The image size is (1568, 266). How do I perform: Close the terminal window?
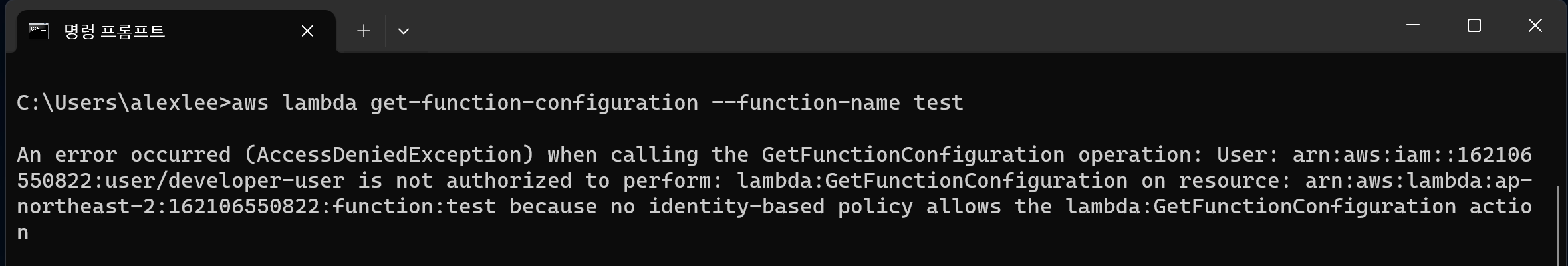pos(1535,25)
